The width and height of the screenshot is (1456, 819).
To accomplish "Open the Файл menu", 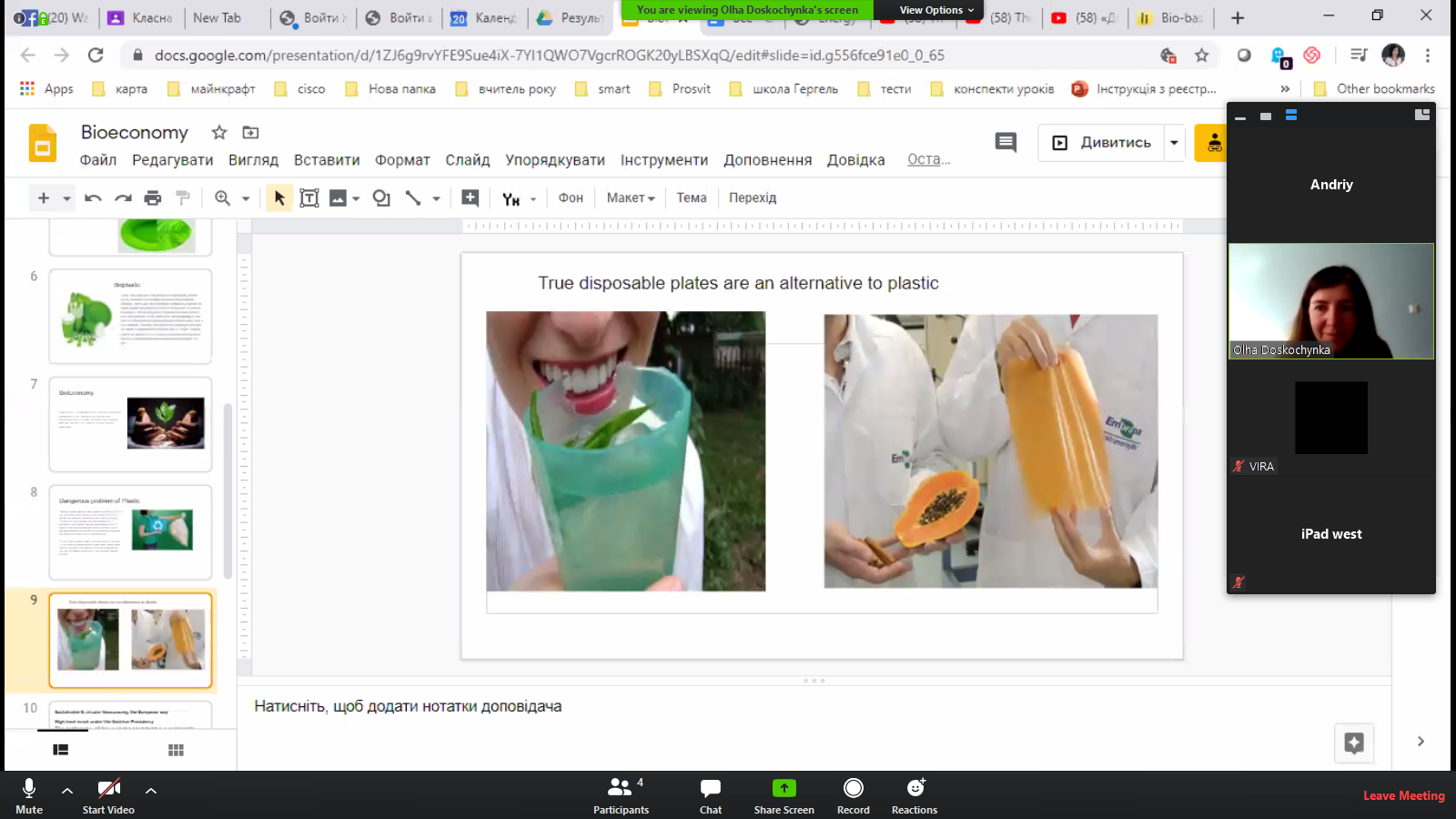I will tap(98, 160).
